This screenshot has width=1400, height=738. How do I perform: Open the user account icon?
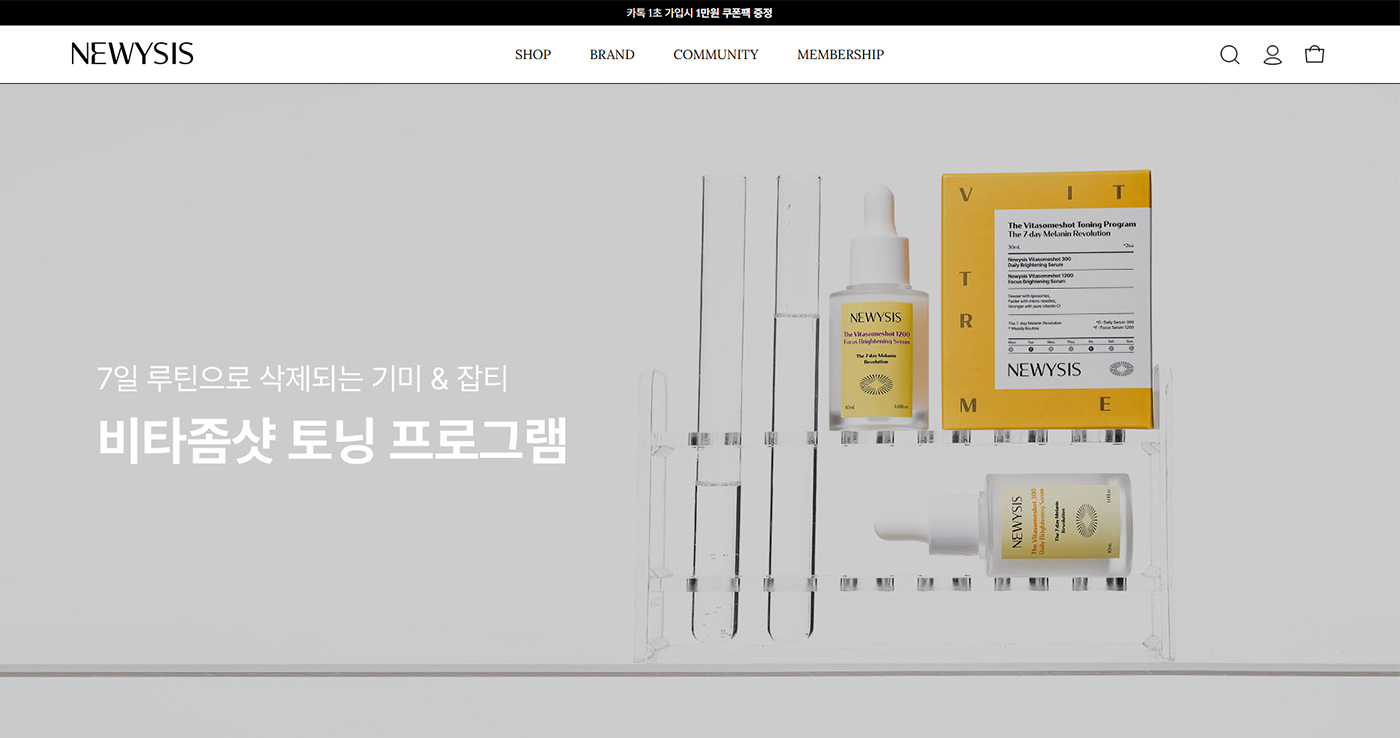click(1272, 55)
